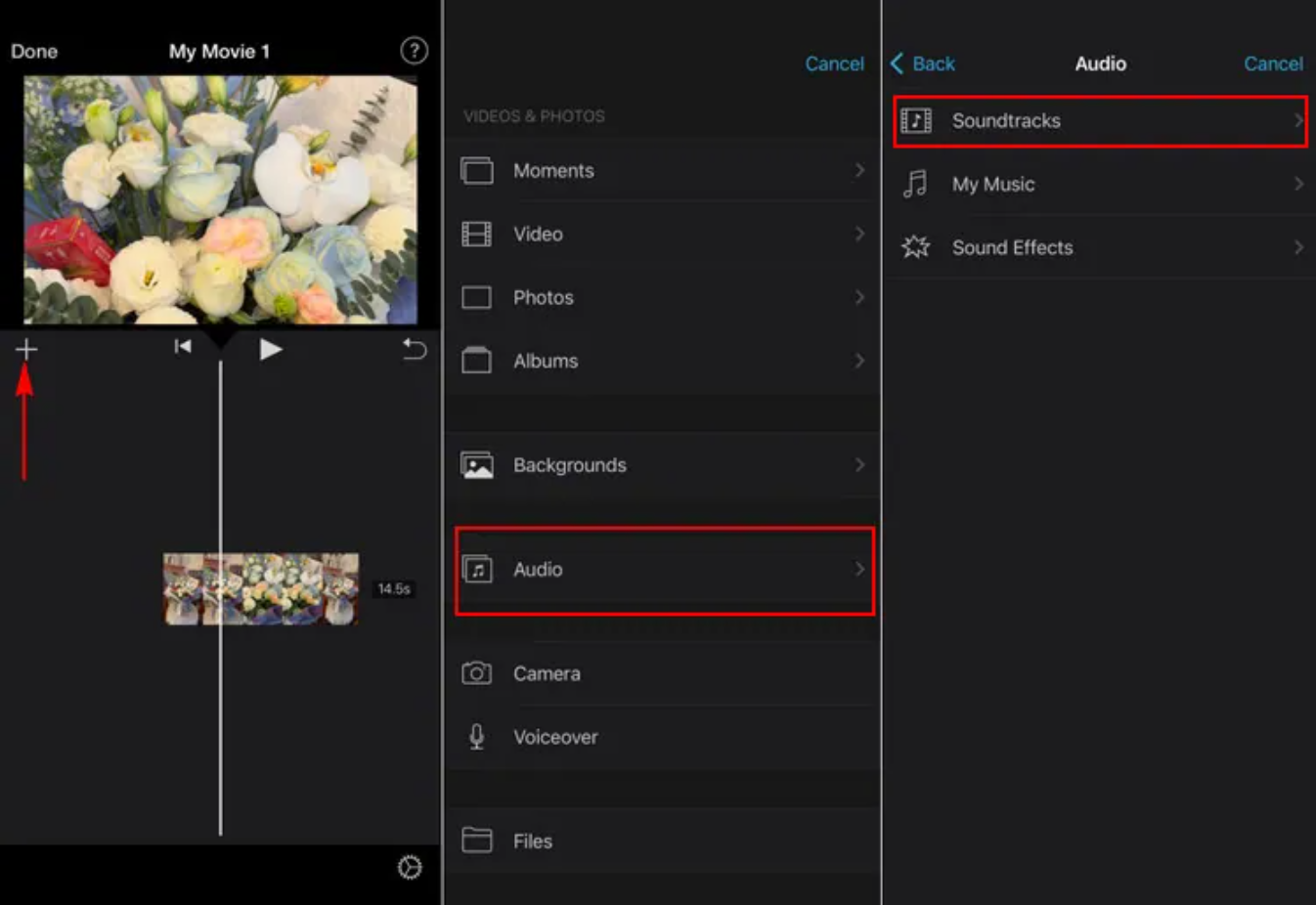The height and width of the screenshot is (905, 1316).
Task: Select the Voiceover microphone icon
Action: [476, 737]
